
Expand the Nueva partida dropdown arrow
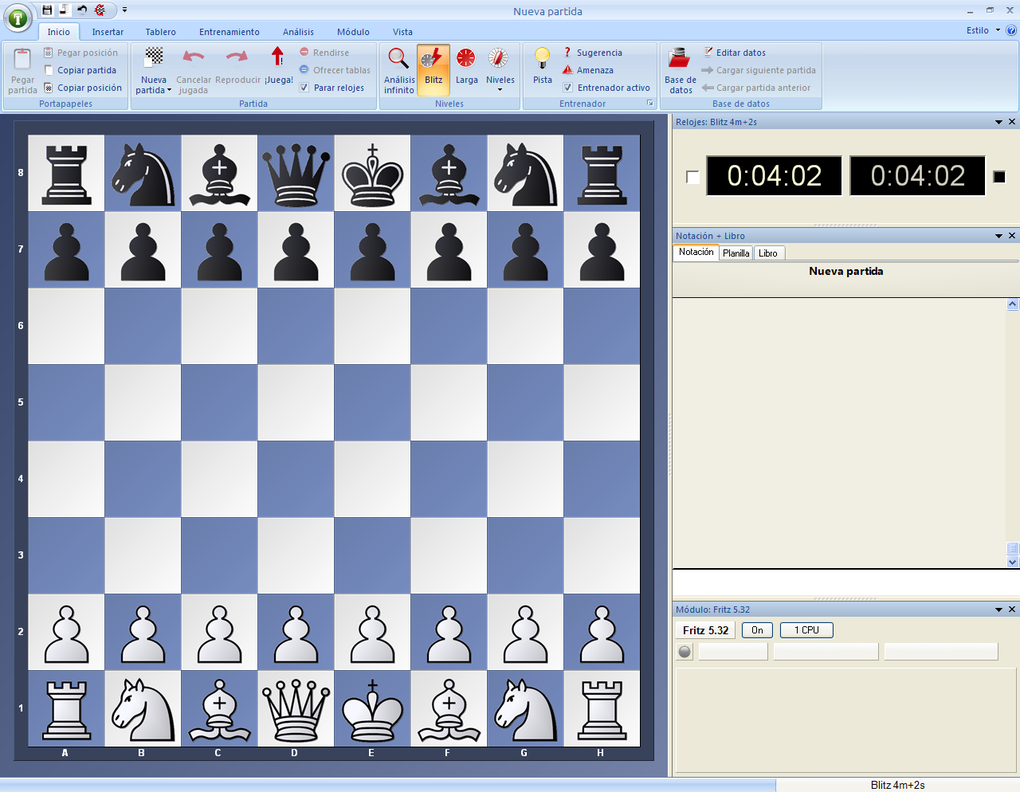tap(169, 90)
